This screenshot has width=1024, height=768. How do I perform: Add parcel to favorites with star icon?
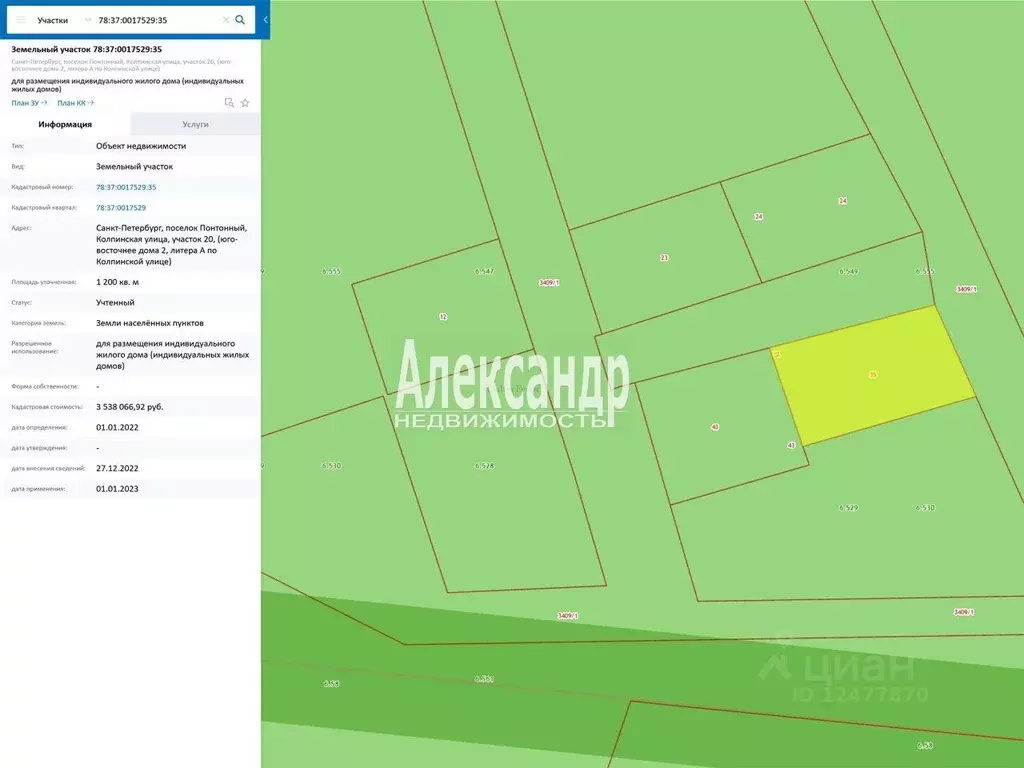click(245, 103)
